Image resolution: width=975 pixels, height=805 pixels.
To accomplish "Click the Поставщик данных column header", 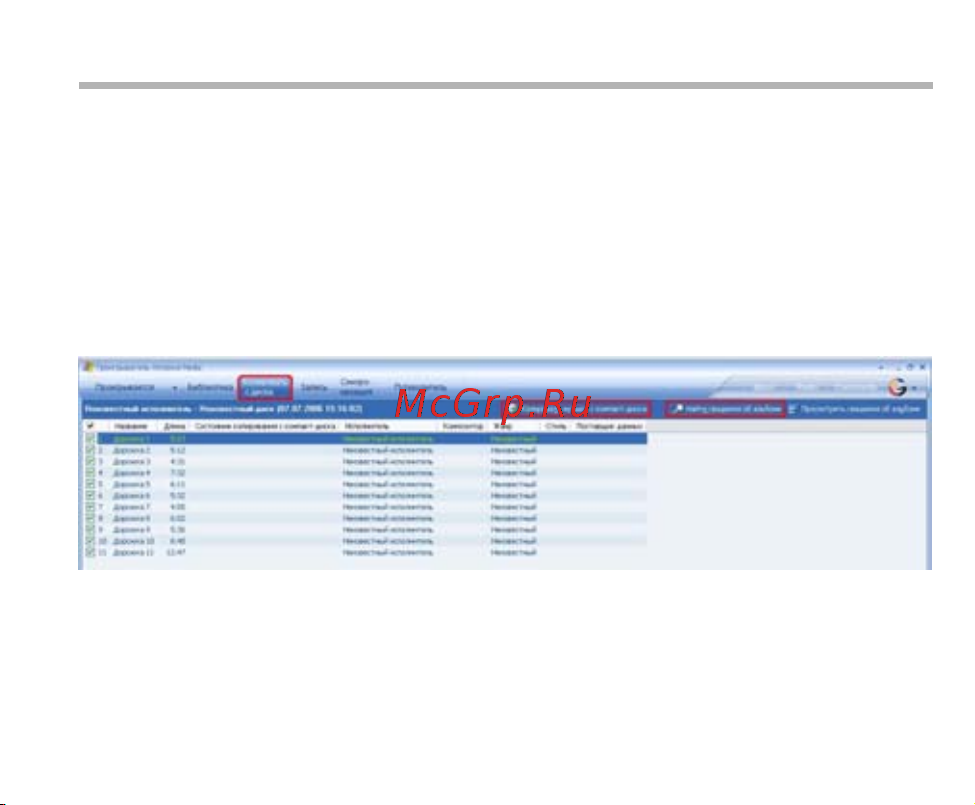I will click(x=609, y=426).
